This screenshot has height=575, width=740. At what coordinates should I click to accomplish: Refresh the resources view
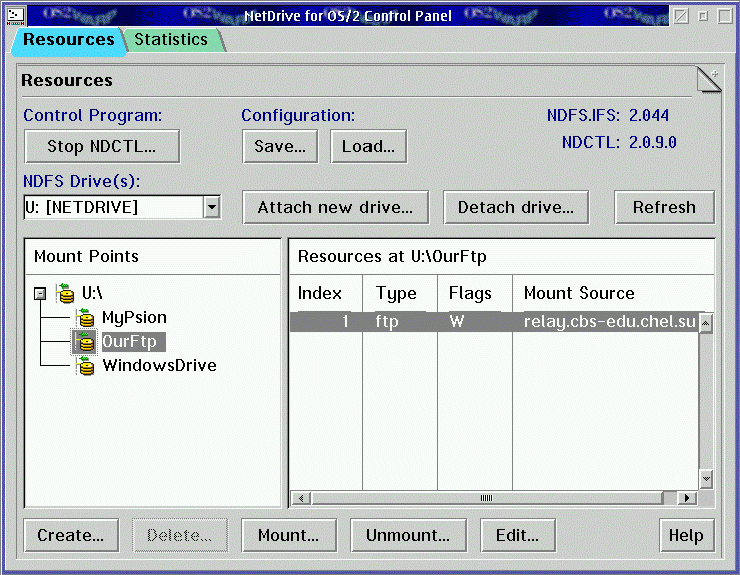(x=664, y=207)
